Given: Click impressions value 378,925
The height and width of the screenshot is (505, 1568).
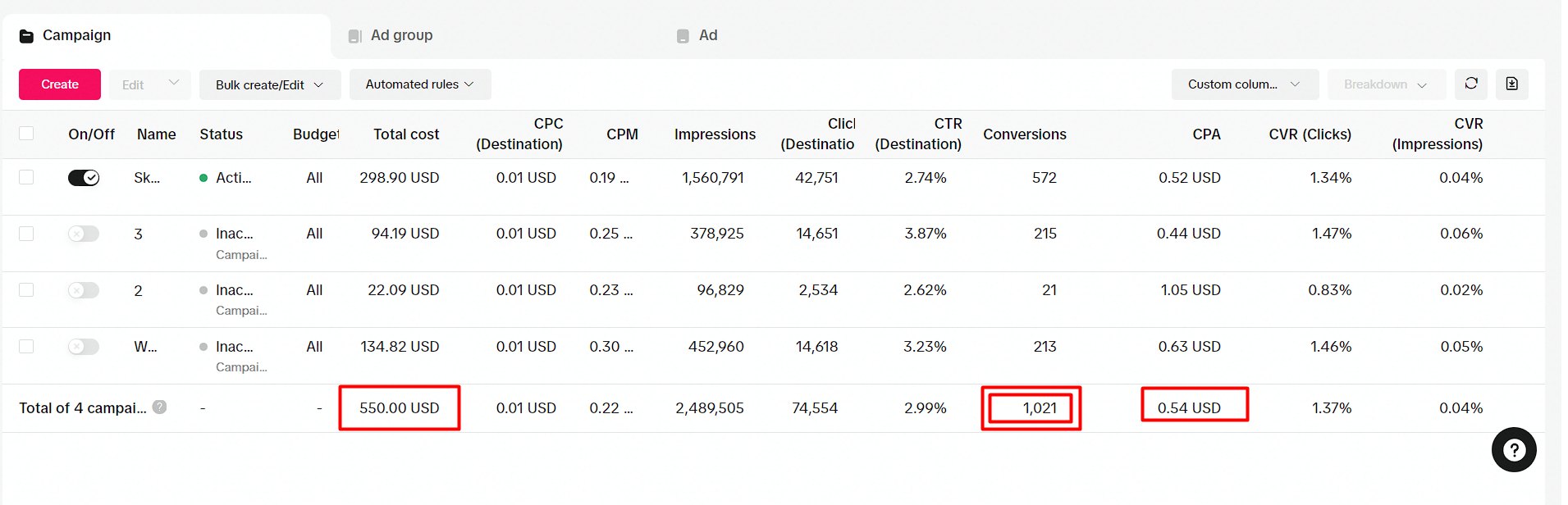Looking at the screenshot, I should 717,234.
